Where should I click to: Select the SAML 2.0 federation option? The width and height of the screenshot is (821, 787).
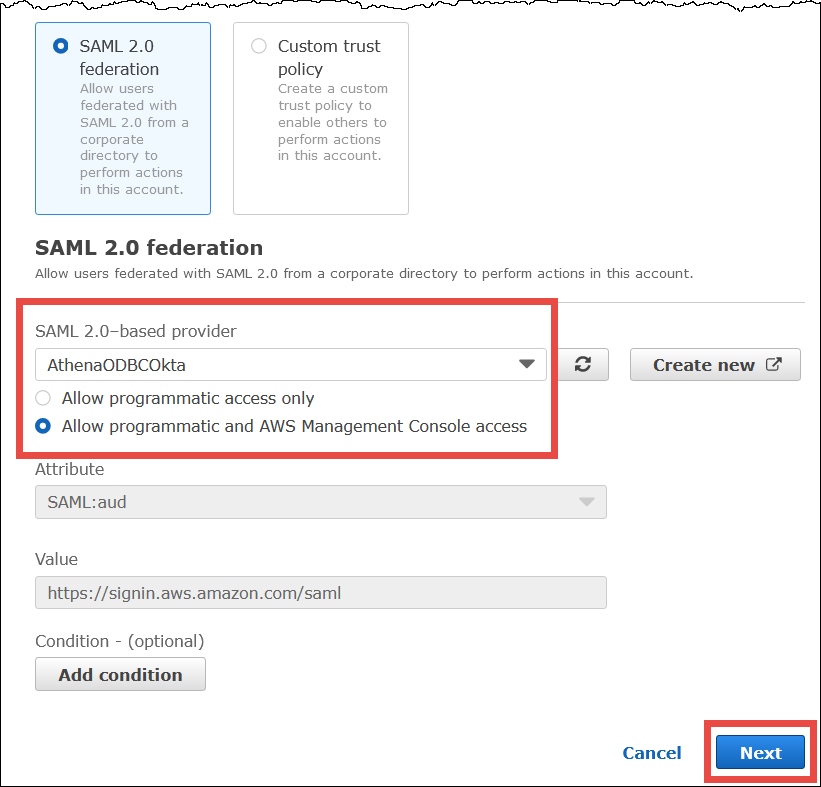click(x=60, y=45)
